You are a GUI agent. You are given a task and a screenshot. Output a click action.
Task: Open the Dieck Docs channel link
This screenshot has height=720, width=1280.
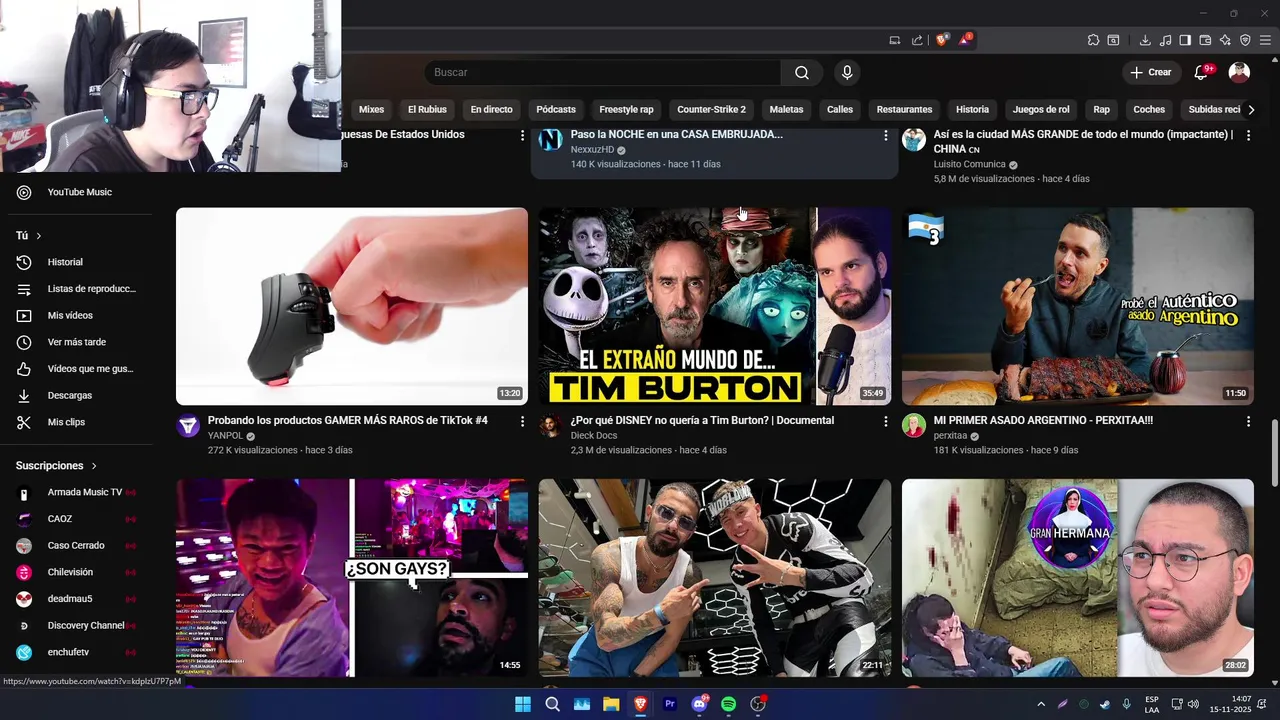click(x=594, y=436)
